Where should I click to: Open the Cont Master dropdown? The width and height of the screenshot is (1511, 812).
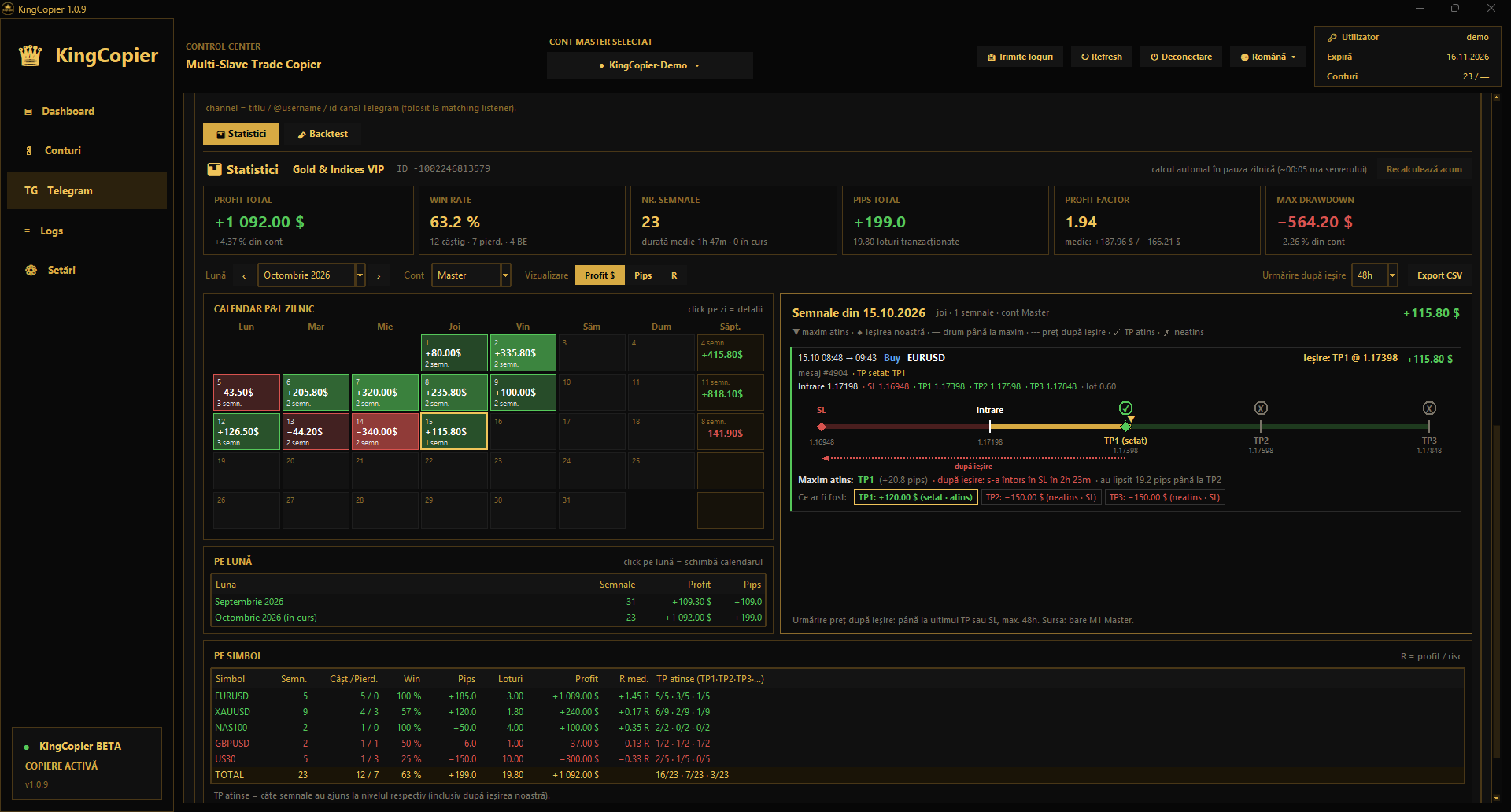pos(471,275)
